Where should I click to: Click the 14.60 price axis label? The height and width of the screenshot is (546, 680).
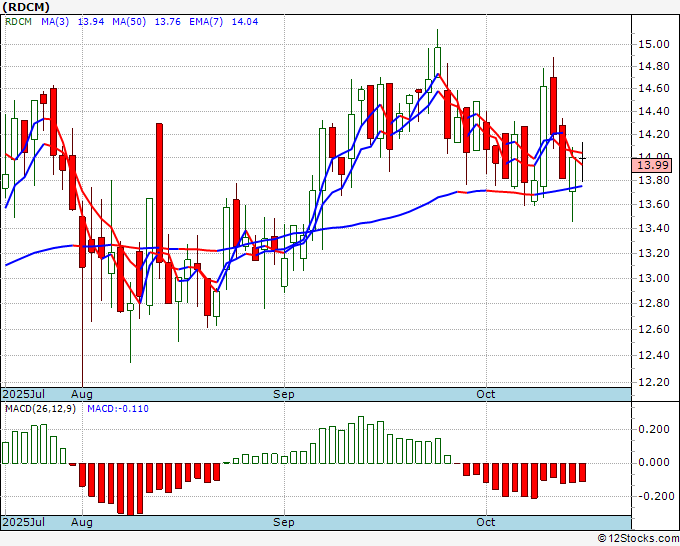click(x=654, y=88)
